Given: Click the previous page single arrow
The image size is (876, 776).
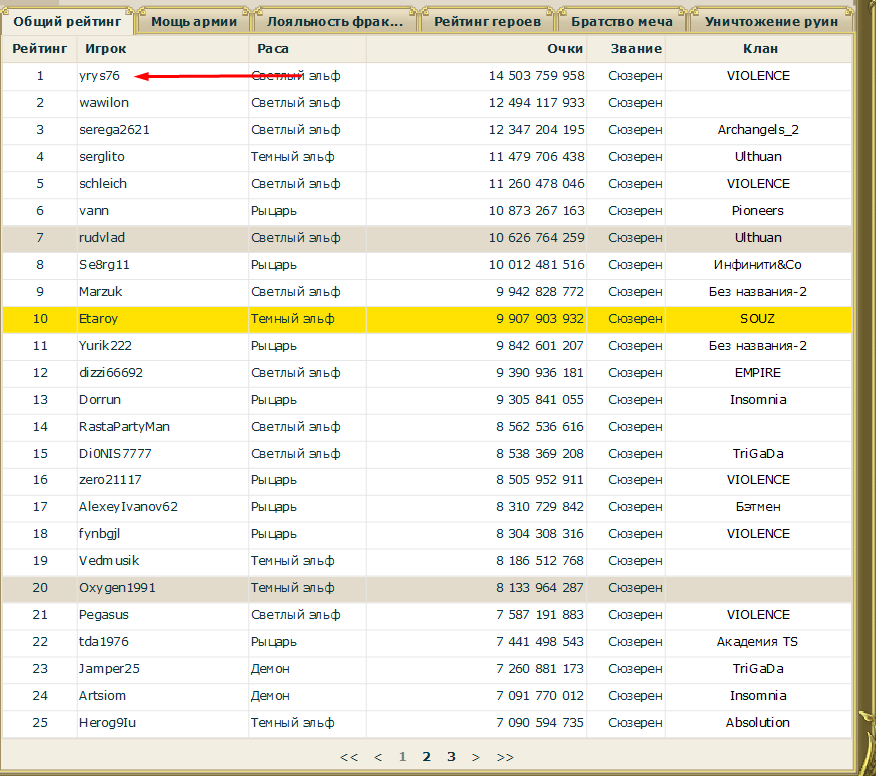Looking at the screenshot, I should coord(378,757).
